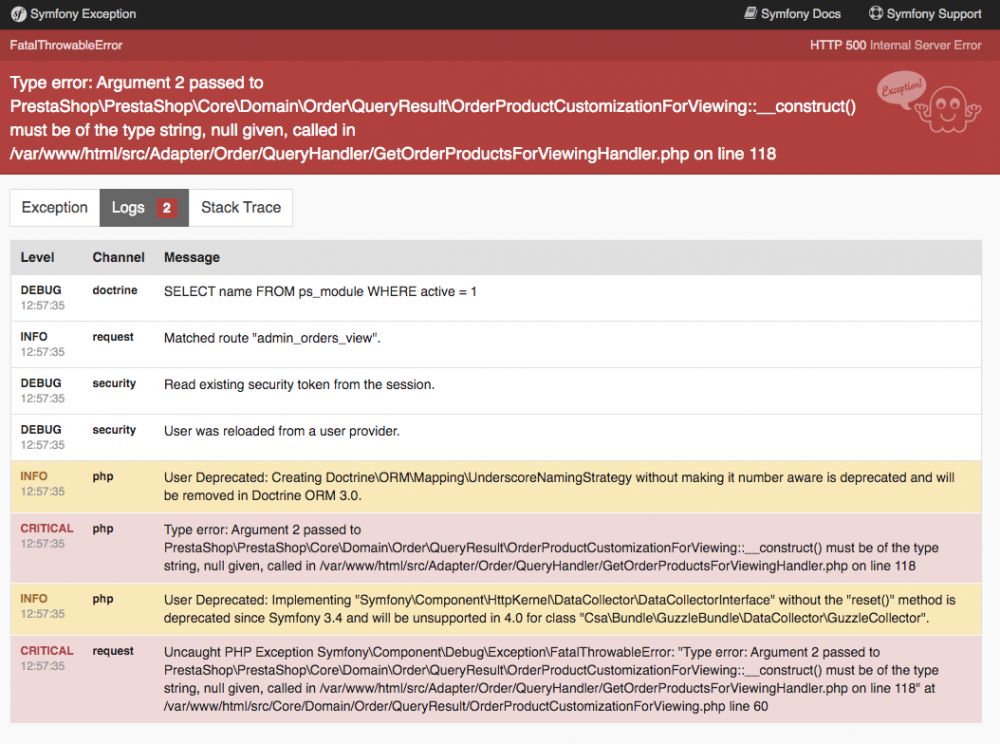Screen dimensions: 1000x744
Task: Click the UnderscoreNamingStrategy deprecation message
Action: coord(559,486)
